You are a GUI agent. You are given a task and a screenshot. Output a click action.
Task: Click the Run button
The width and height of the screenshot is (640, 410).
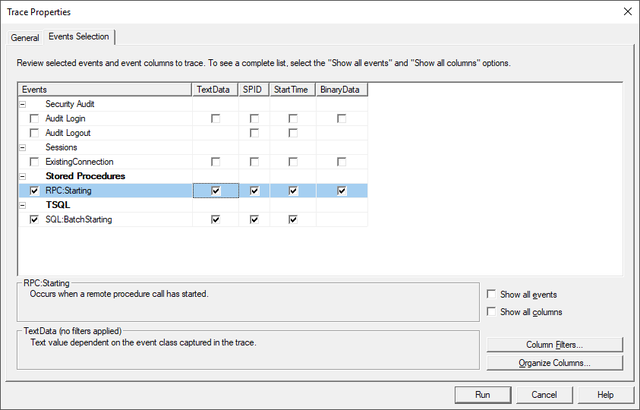(483, 394)
